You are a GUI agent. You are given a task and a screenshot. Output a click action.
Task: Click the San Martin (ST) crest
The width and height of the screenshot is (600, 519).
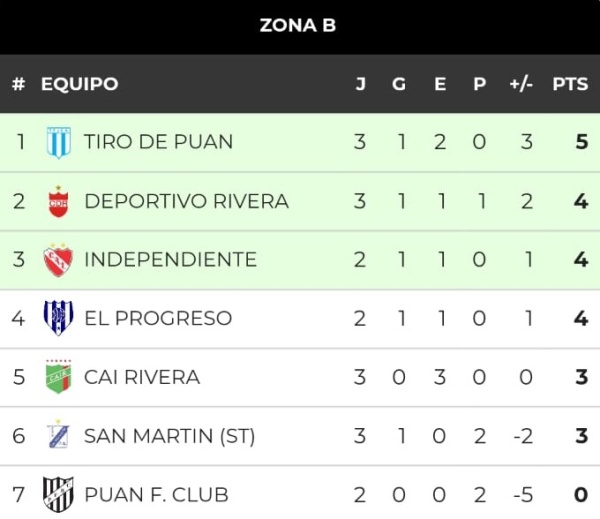tap(59, 435)
